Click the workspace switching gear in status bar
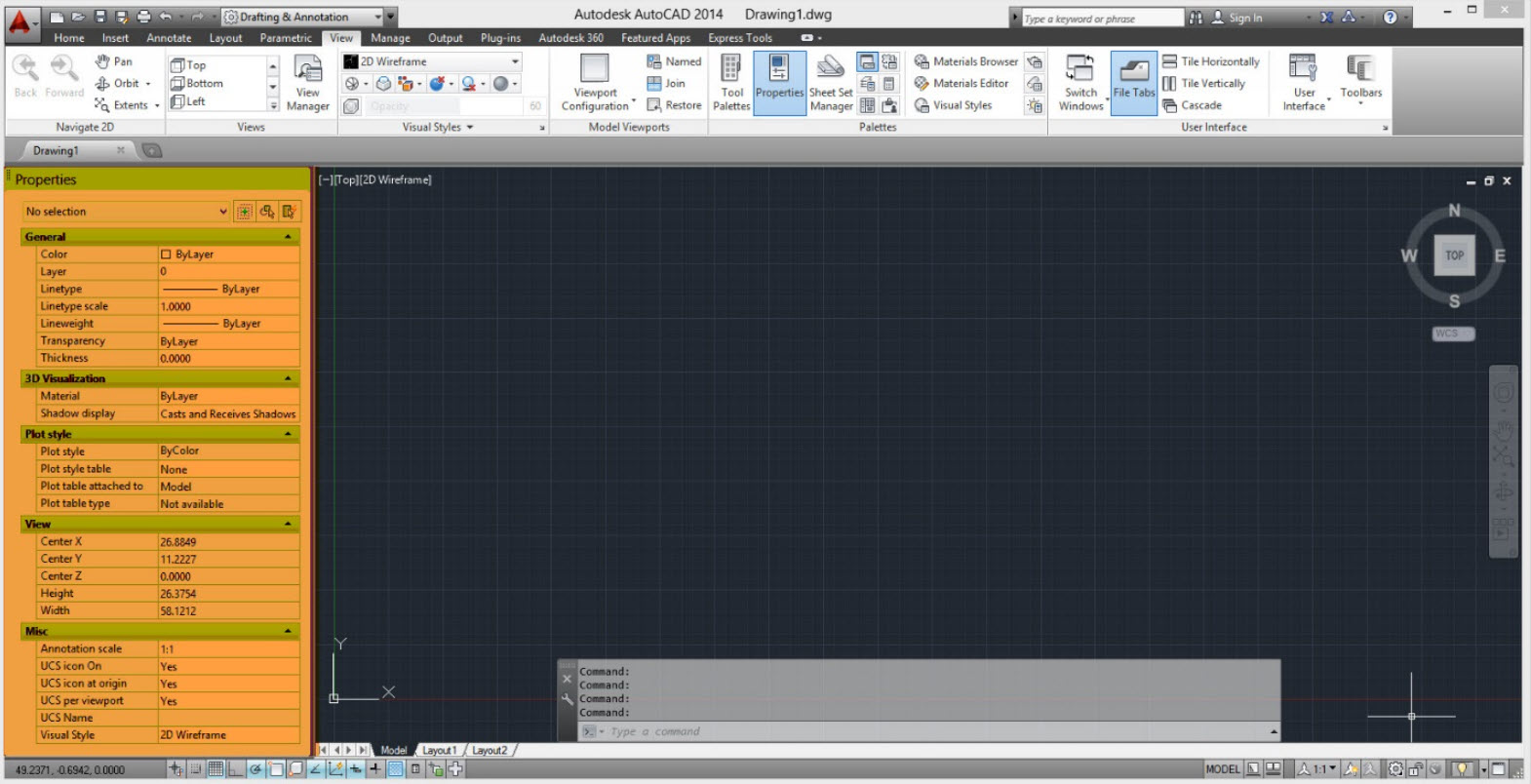This screenshot has height=784, width=1531. [1396, 768]
